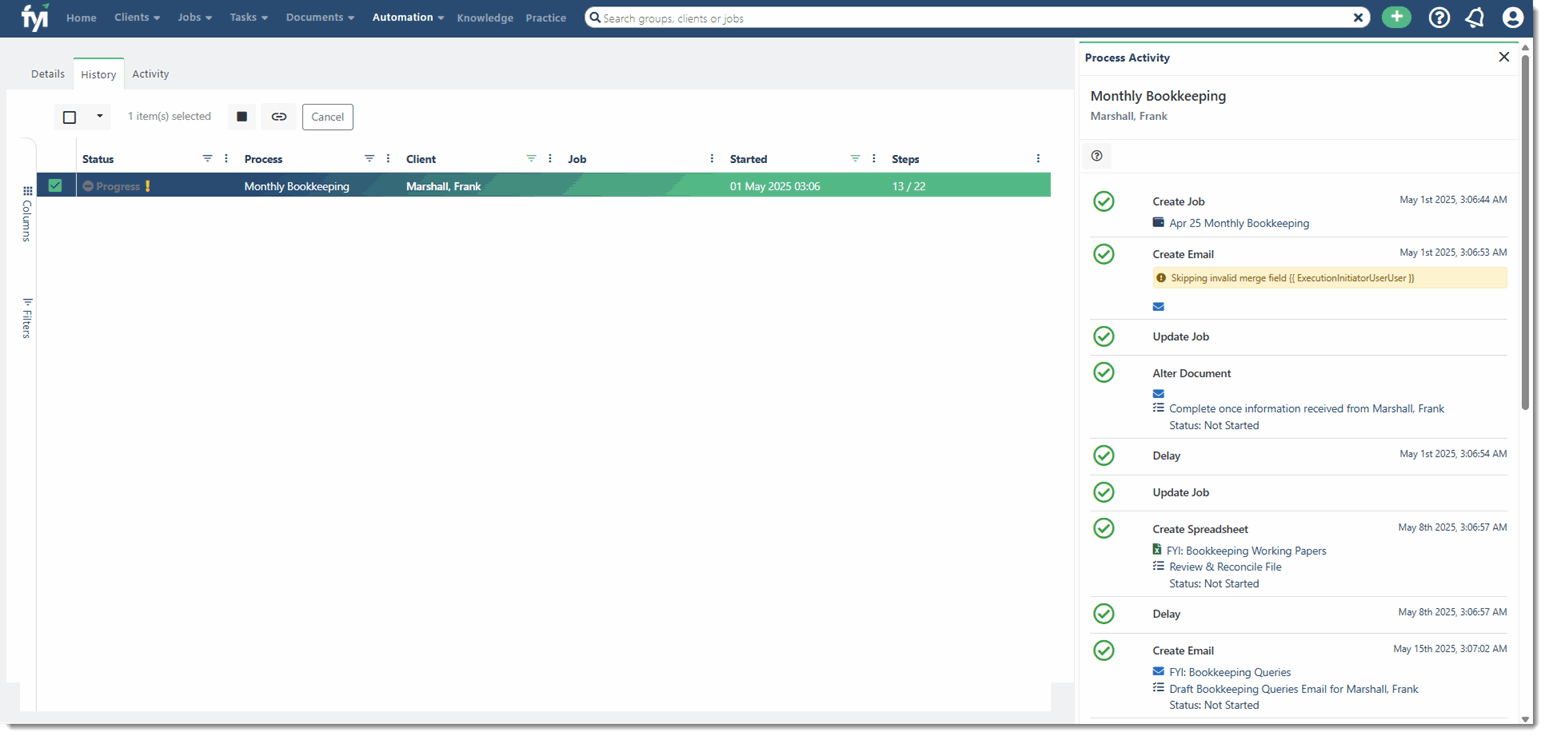The height and width of the screenshot is (736, 1545).
Task: Toggle the select-all checkbox
Action: point(69,117)
